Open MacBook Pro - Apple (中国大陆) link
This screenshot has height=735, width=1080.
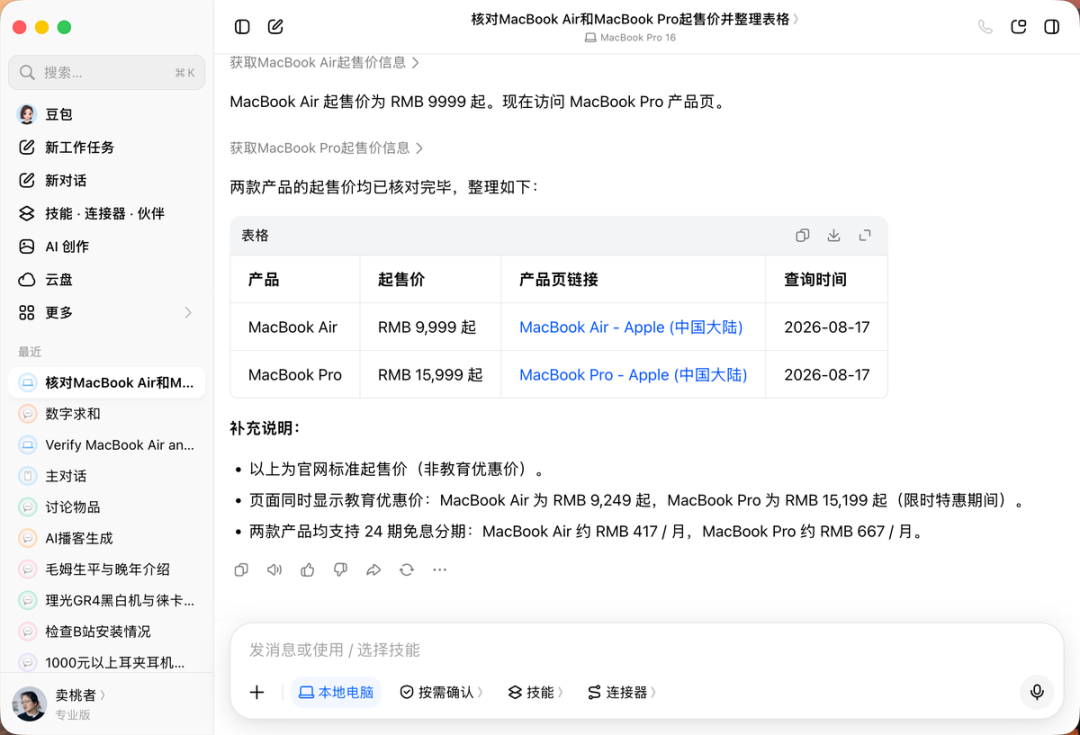click(x=633, y=375)
